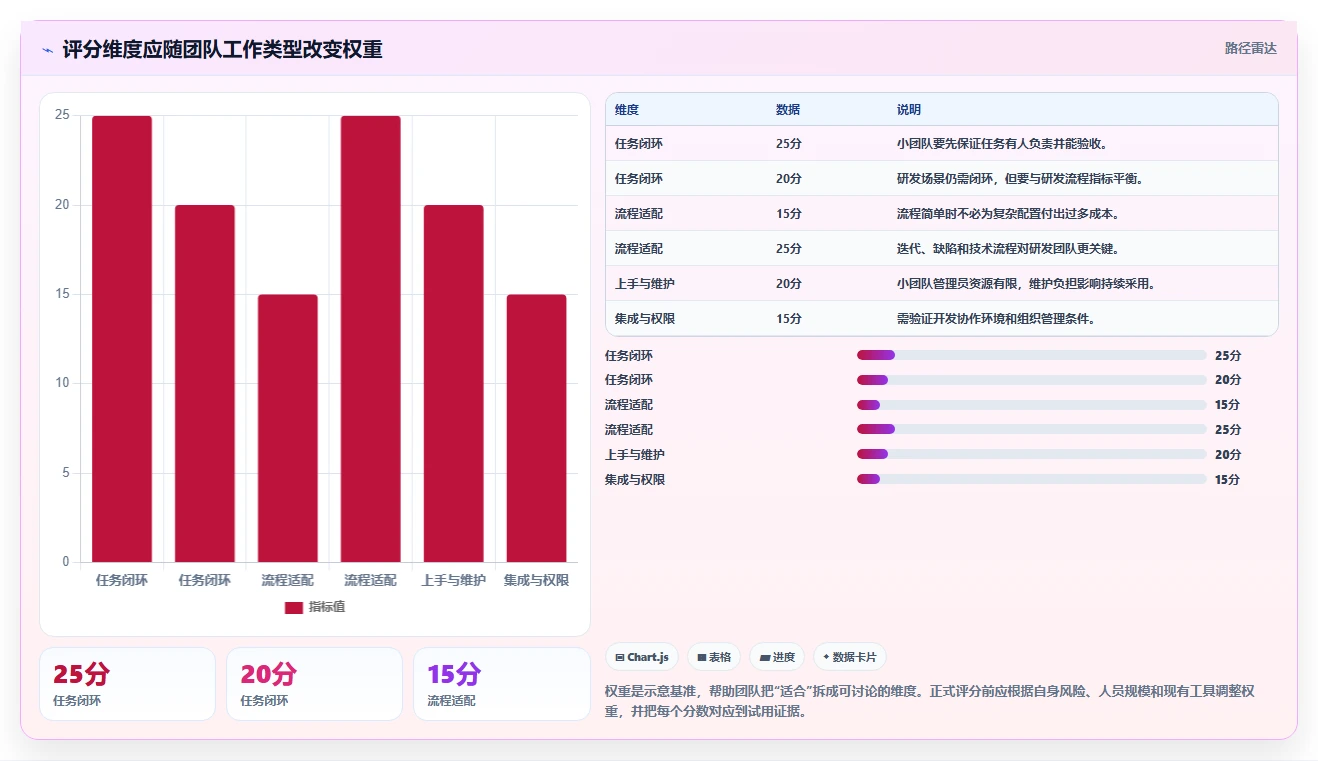Click the page title 评分维度应随团队工作类型改变权重

click(x=222, y=49)
